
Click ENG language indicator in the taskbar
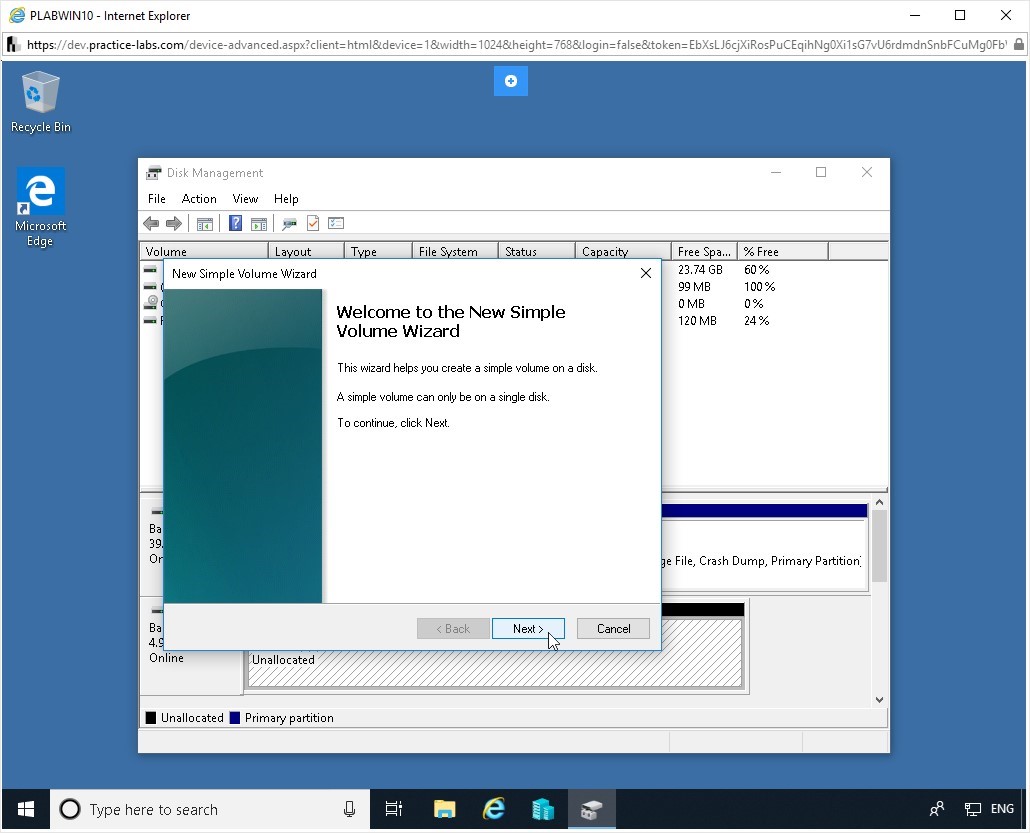[1002, 809]
